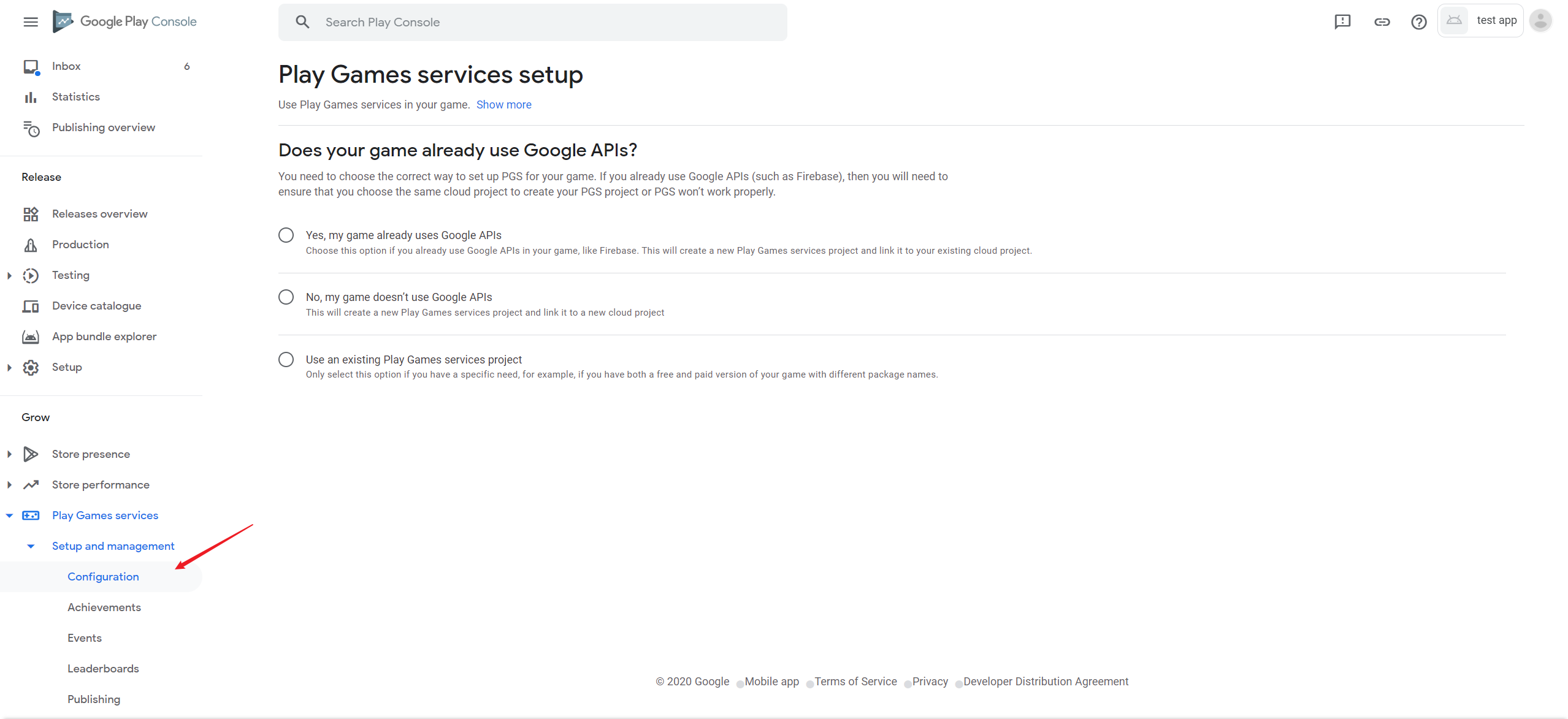
Task: Open Terms of Service link
Action: [855, 682]
